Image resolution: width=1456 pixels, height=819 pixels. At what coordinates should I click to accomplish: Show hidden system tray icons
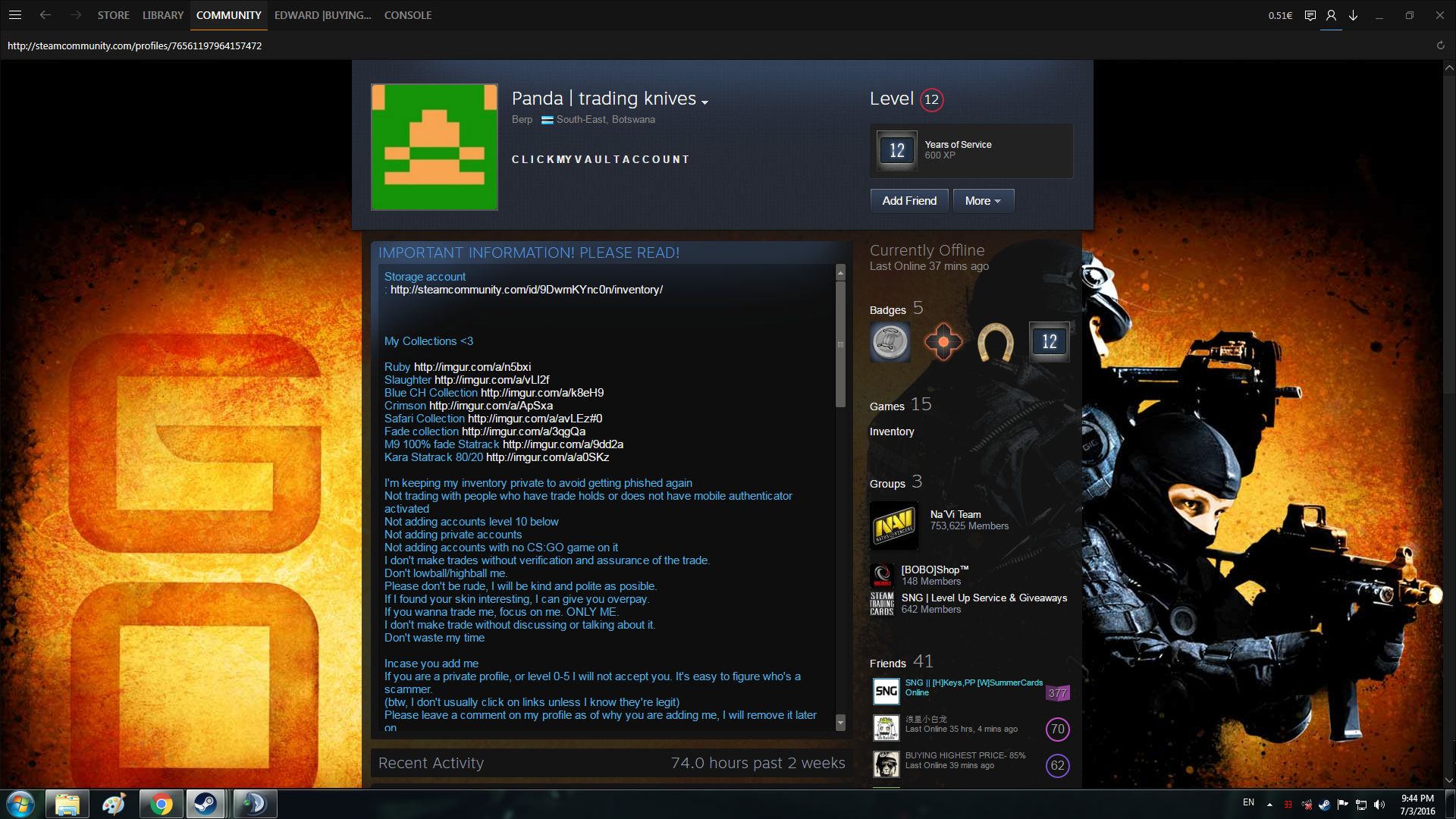pos(1269,804)
